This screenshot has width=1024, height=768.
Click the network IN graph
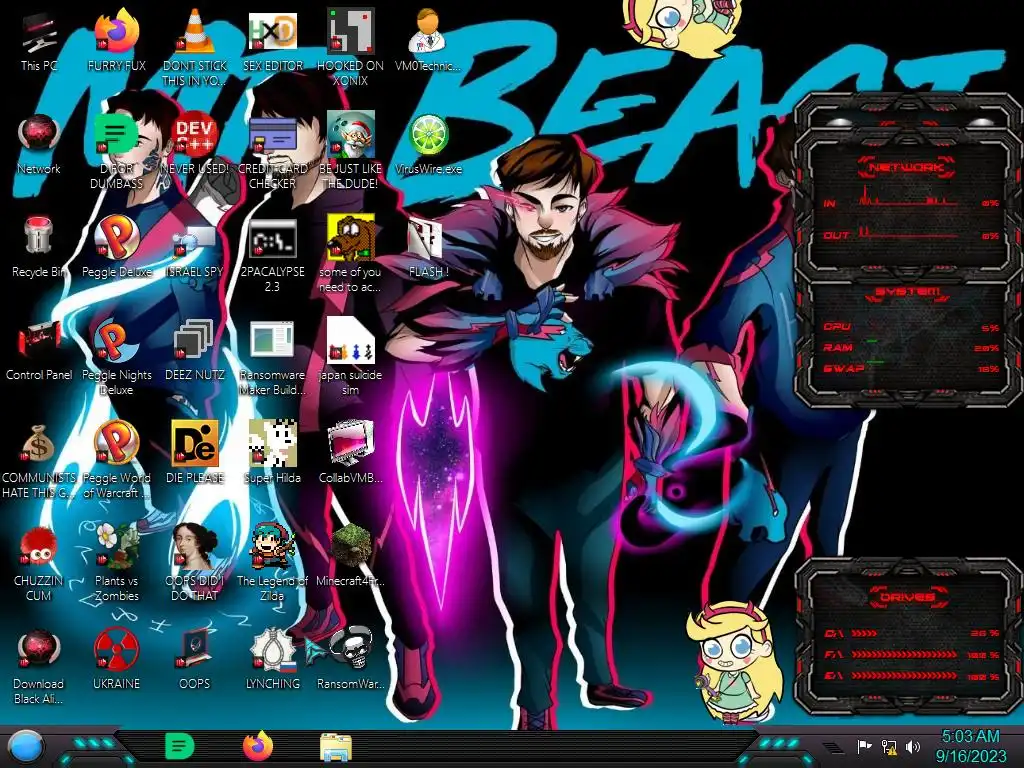pyautogui.click(x=909, y=196)
